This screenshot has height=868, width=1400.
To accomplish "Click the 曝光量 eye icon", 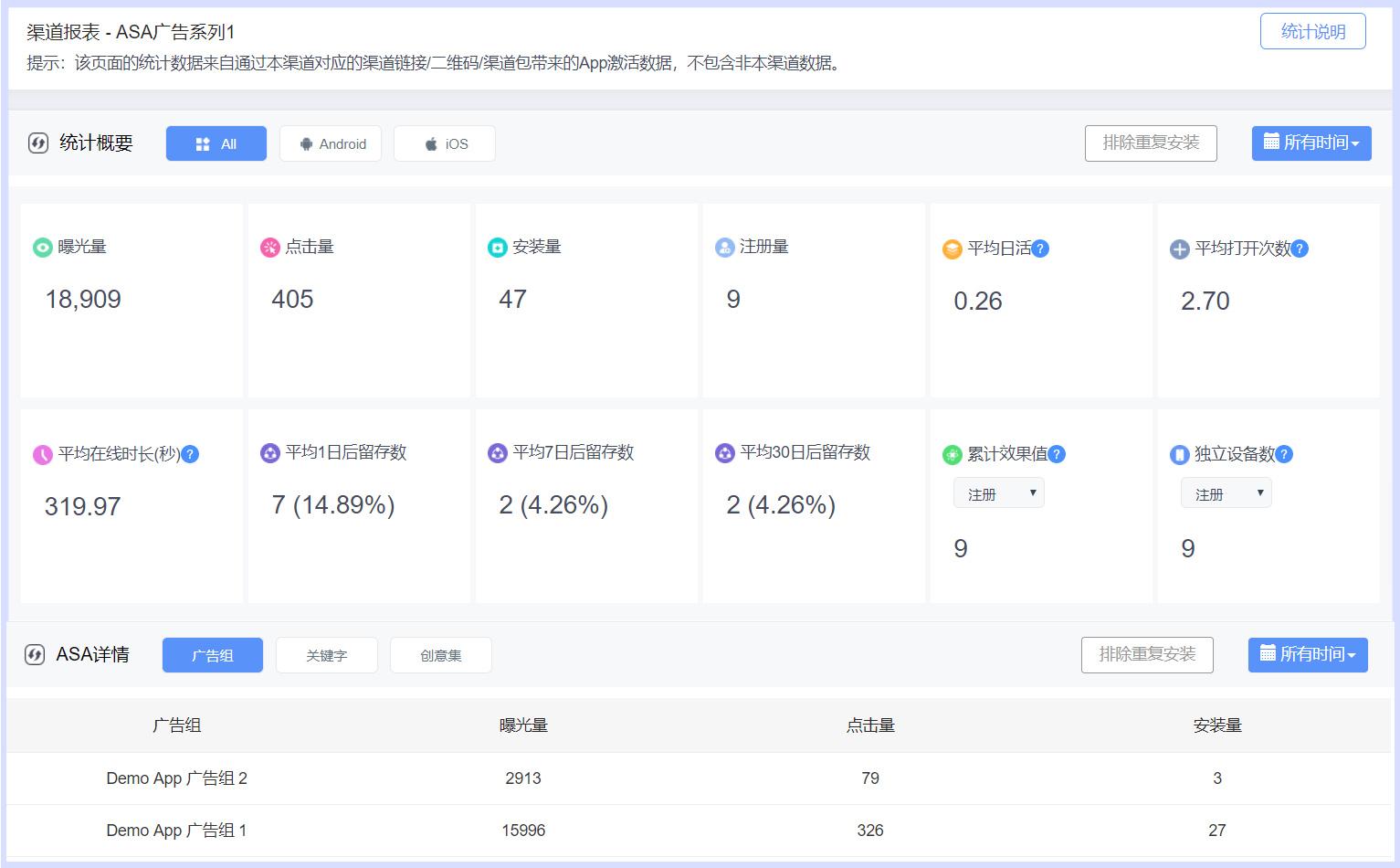I will coord(41,247).
